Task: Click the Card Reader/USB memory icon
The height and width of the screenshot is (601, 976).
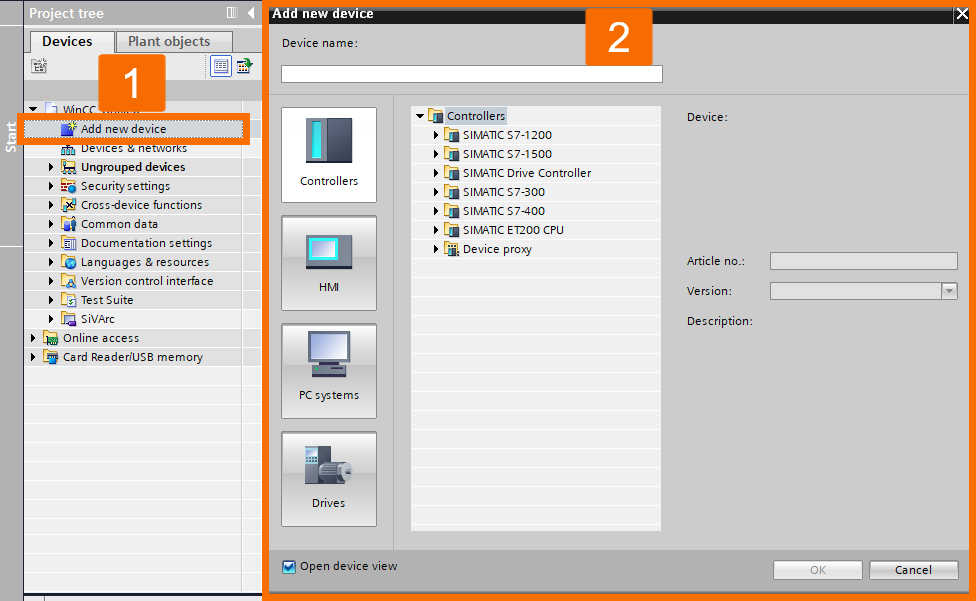Action: coord(50,356)
